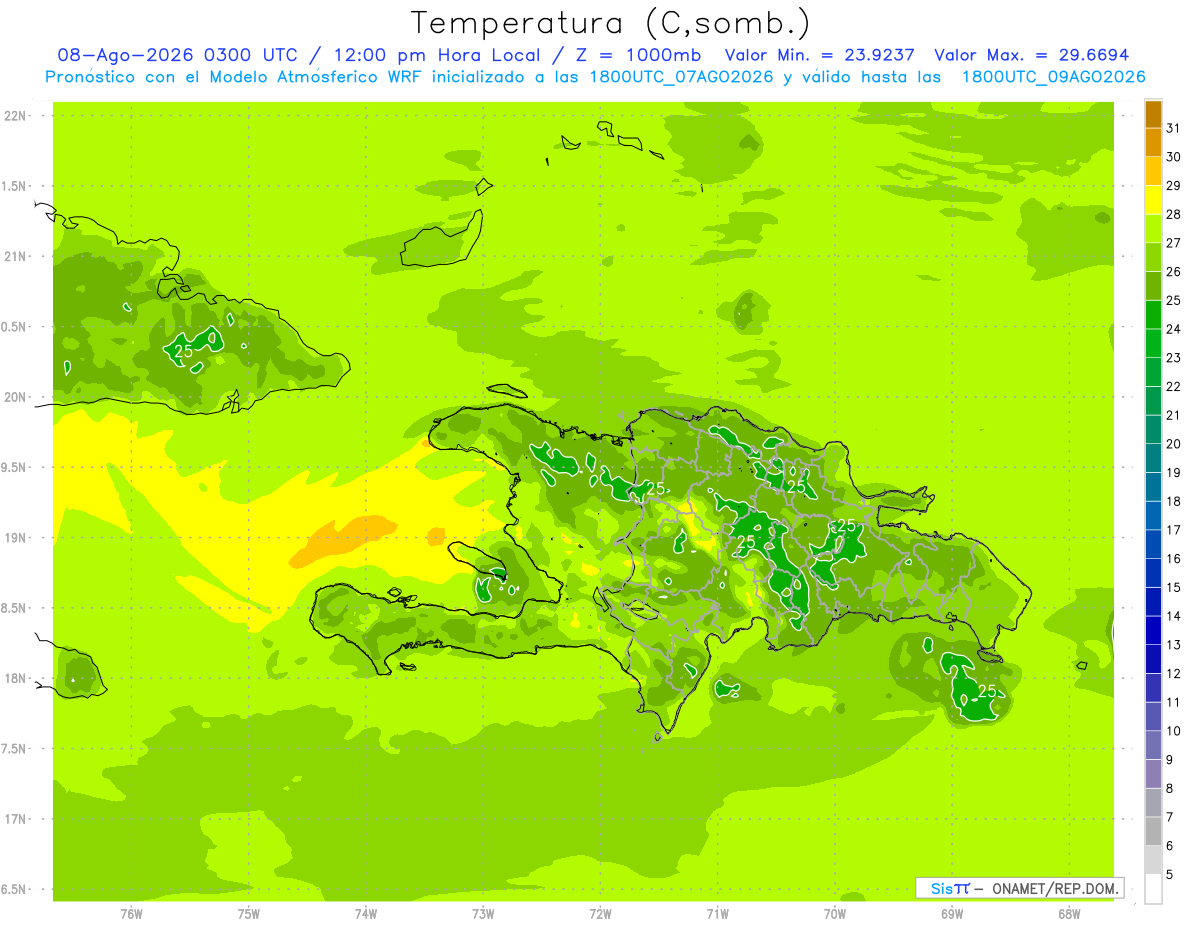
Task: Click the '19N' latitude label
Action: [15, 538]
